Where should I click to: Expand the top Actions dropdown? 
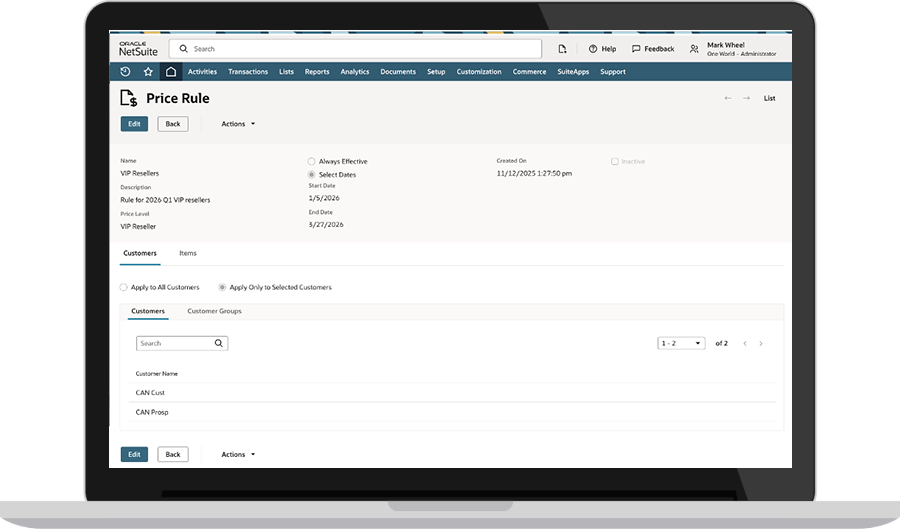click(238, 124)
